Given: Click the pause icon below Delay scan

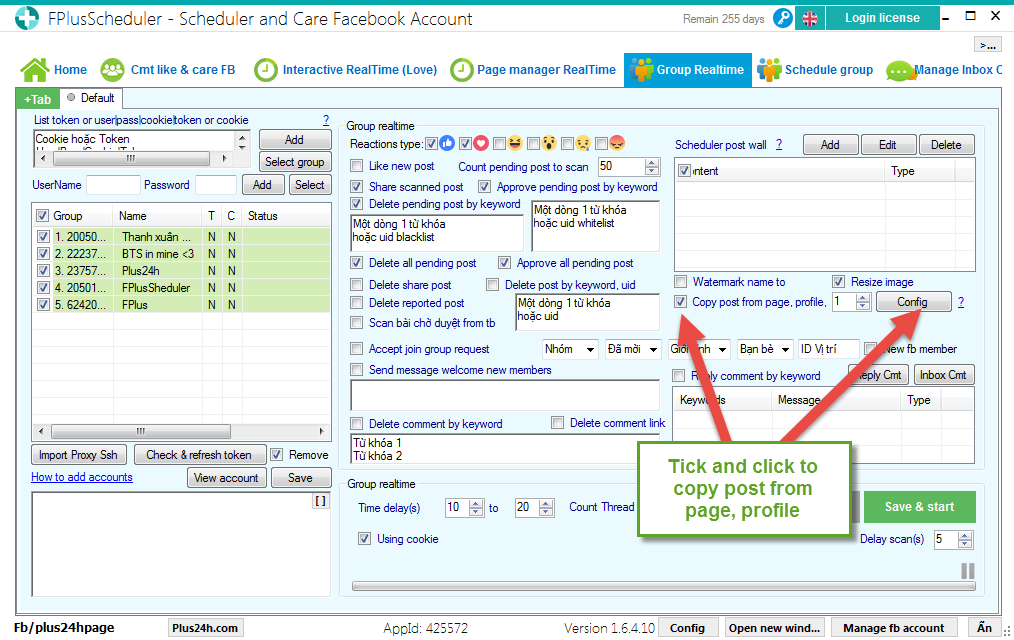Looking at the screenshot, I should [967, 571].
